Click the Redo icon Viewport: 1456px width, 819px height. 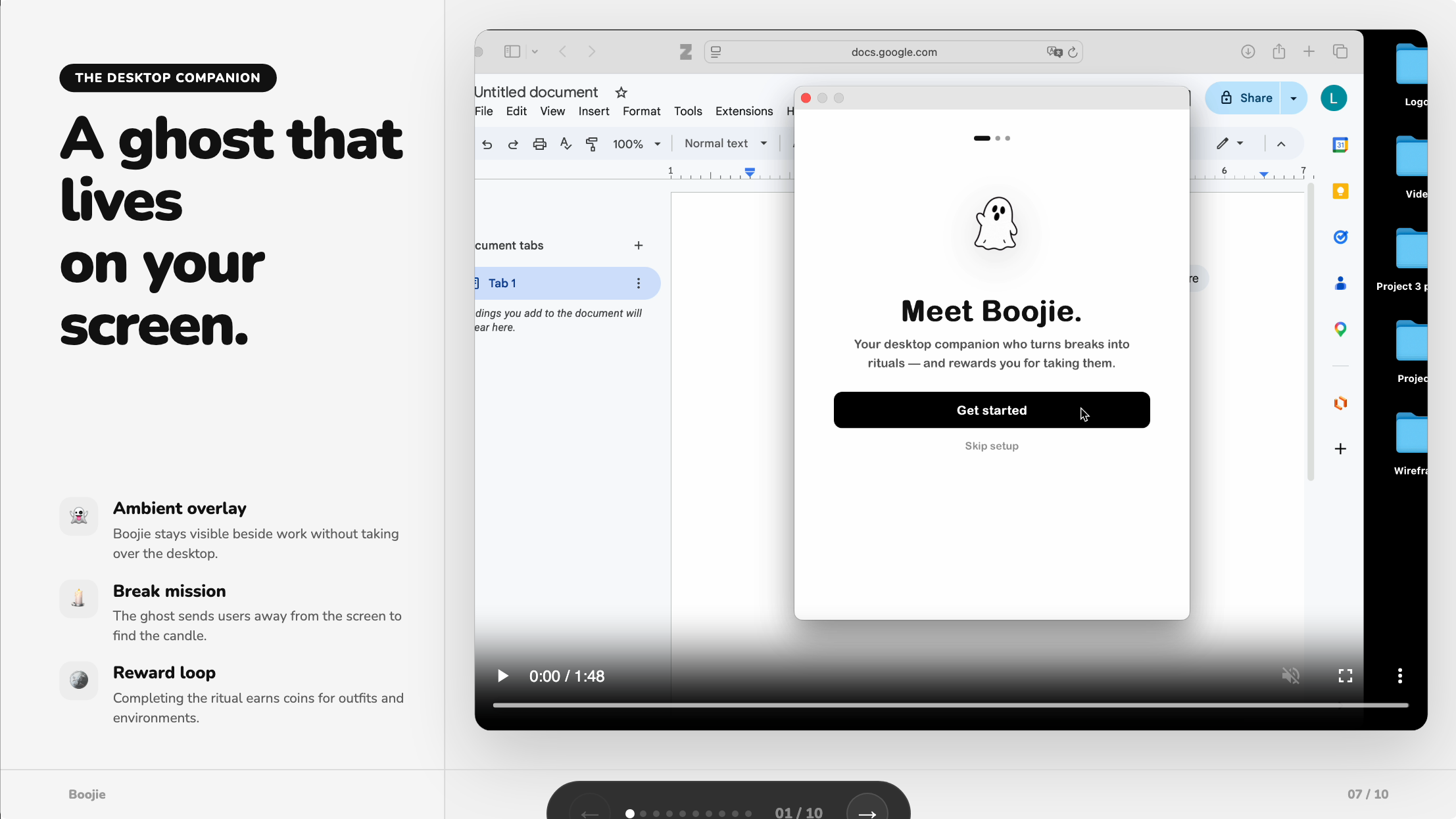(x=513, y=144)
